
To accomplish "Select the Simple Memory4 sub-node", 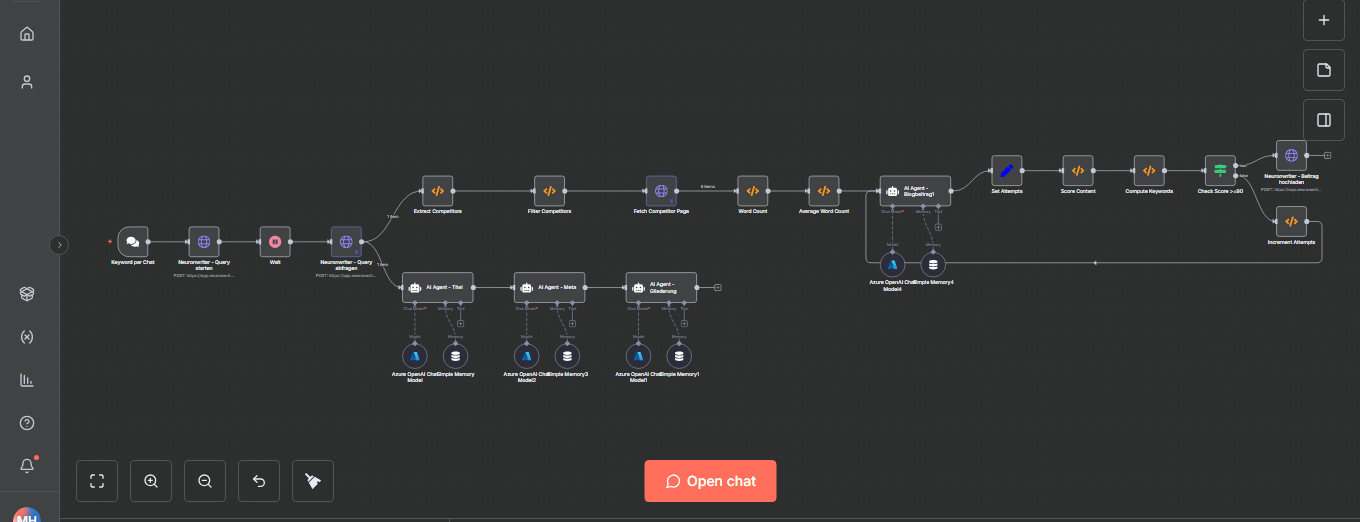I will click(x=934, y=264).
